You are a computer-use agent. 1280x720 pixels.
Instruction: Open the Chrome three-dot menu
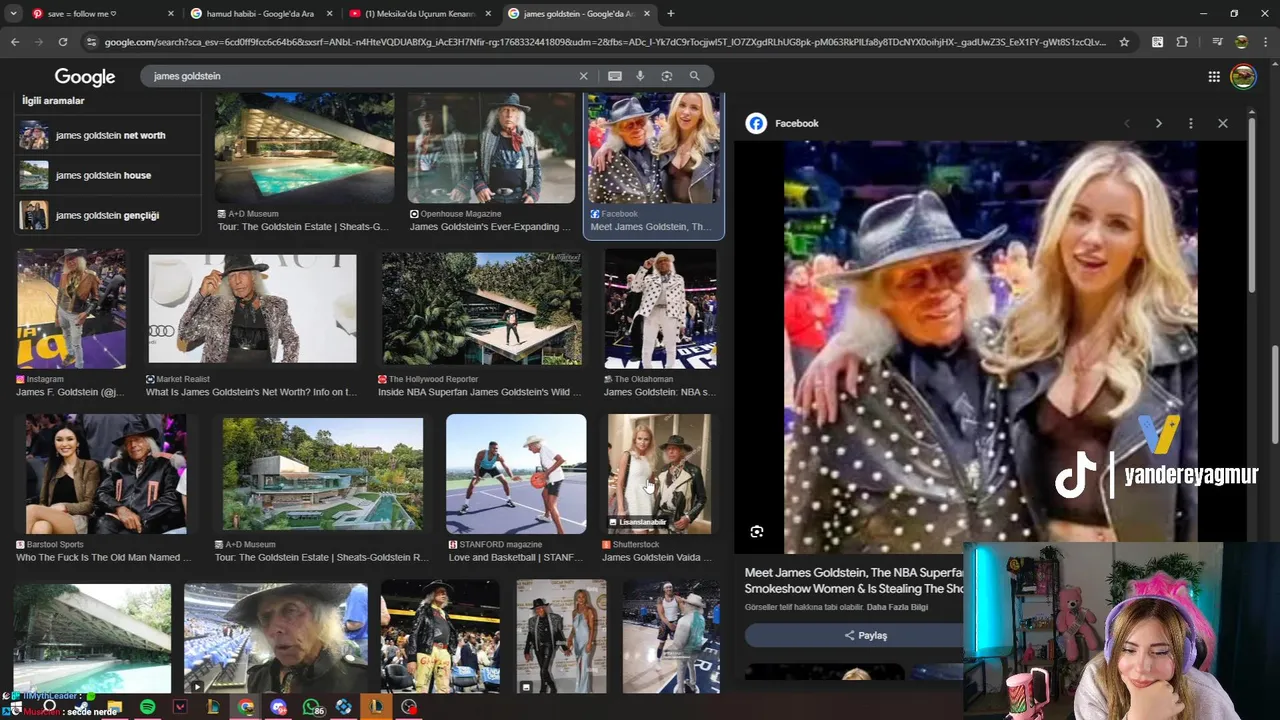pyautogui.click(x=1265, y=42)
